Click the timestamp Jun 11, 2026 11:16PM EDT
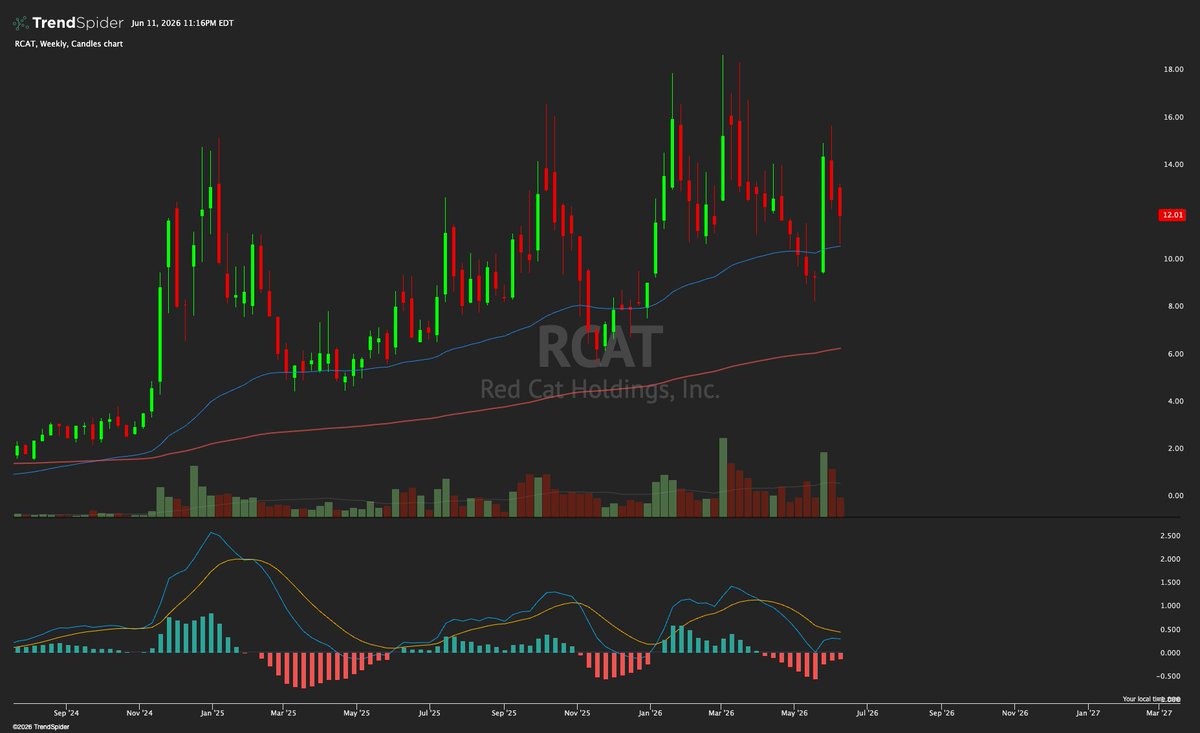The image size is (1200, 733). click(183, 23)
